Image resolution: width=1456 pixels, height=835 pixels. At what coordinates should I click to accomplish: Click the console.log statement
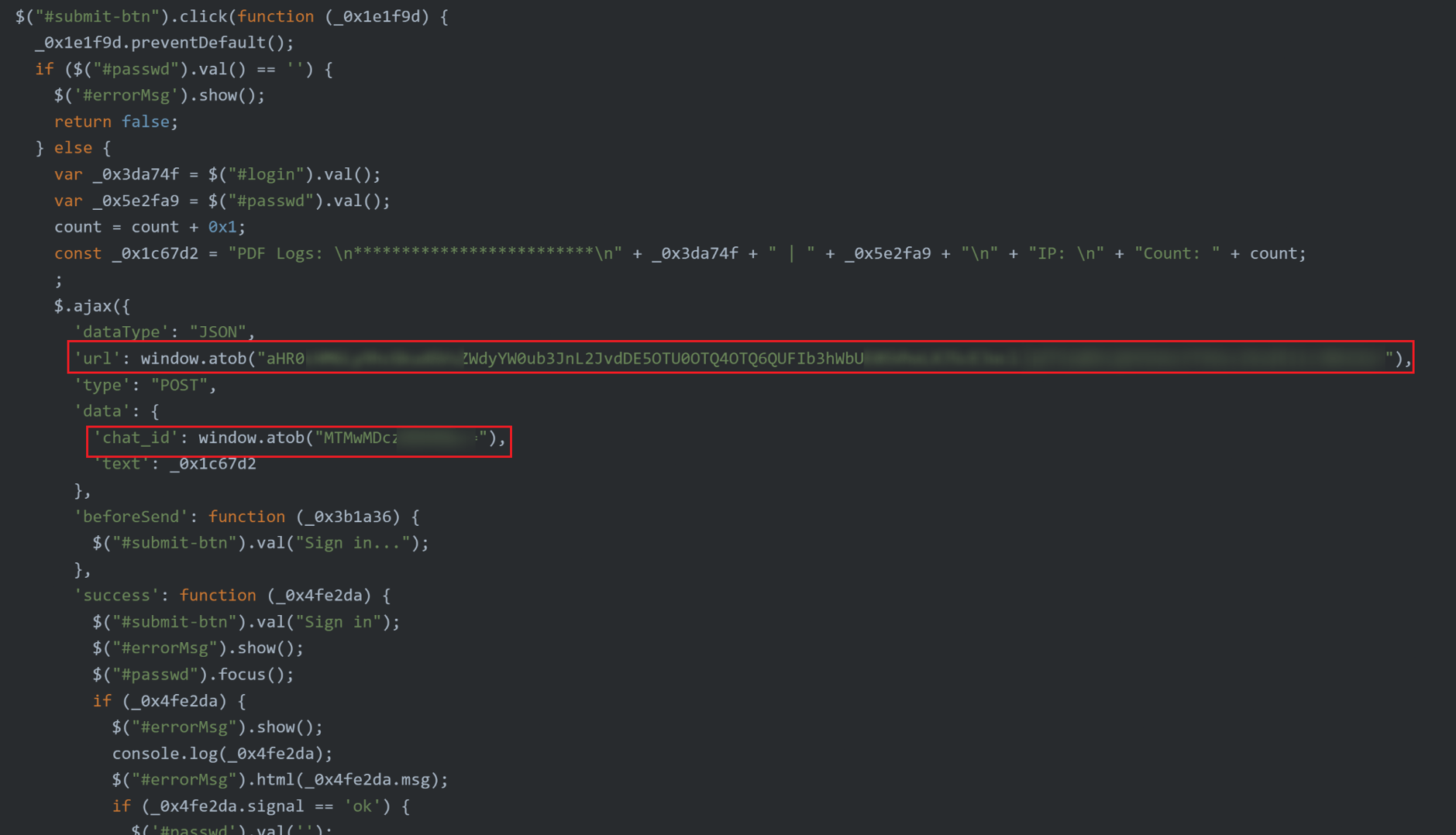point(222,754)
